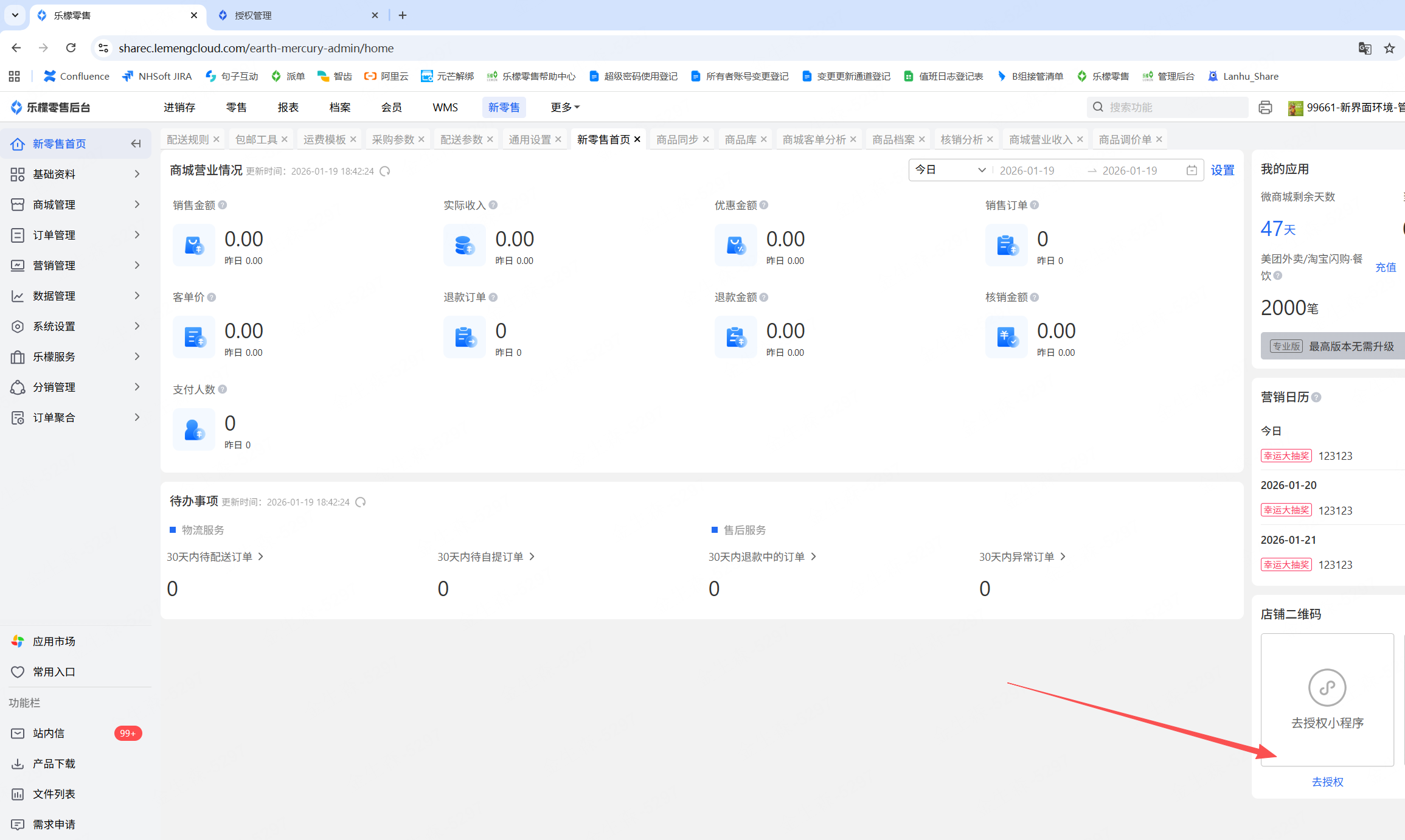Expand the 更多 top menu
The width and height of the screenshot is (1405, 840).
tap(564, 108)
